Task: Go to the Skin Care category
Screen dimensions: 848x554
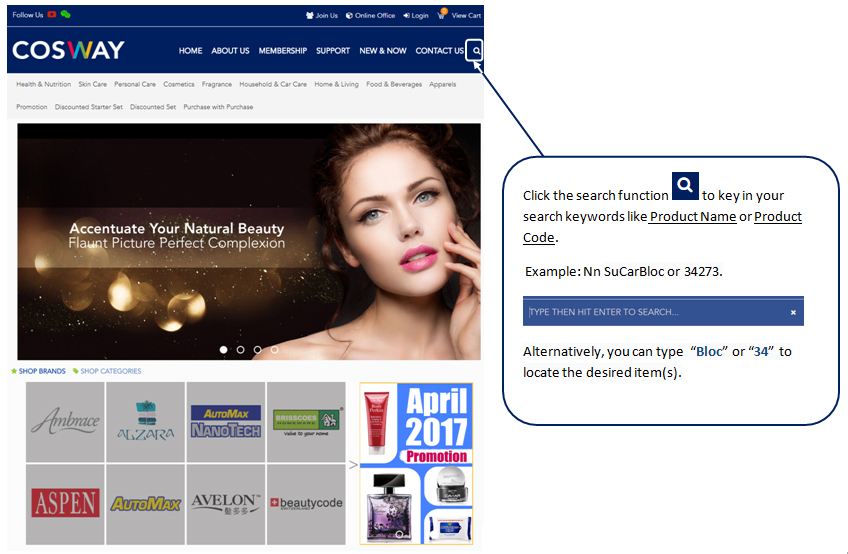Action: [92, 85]
